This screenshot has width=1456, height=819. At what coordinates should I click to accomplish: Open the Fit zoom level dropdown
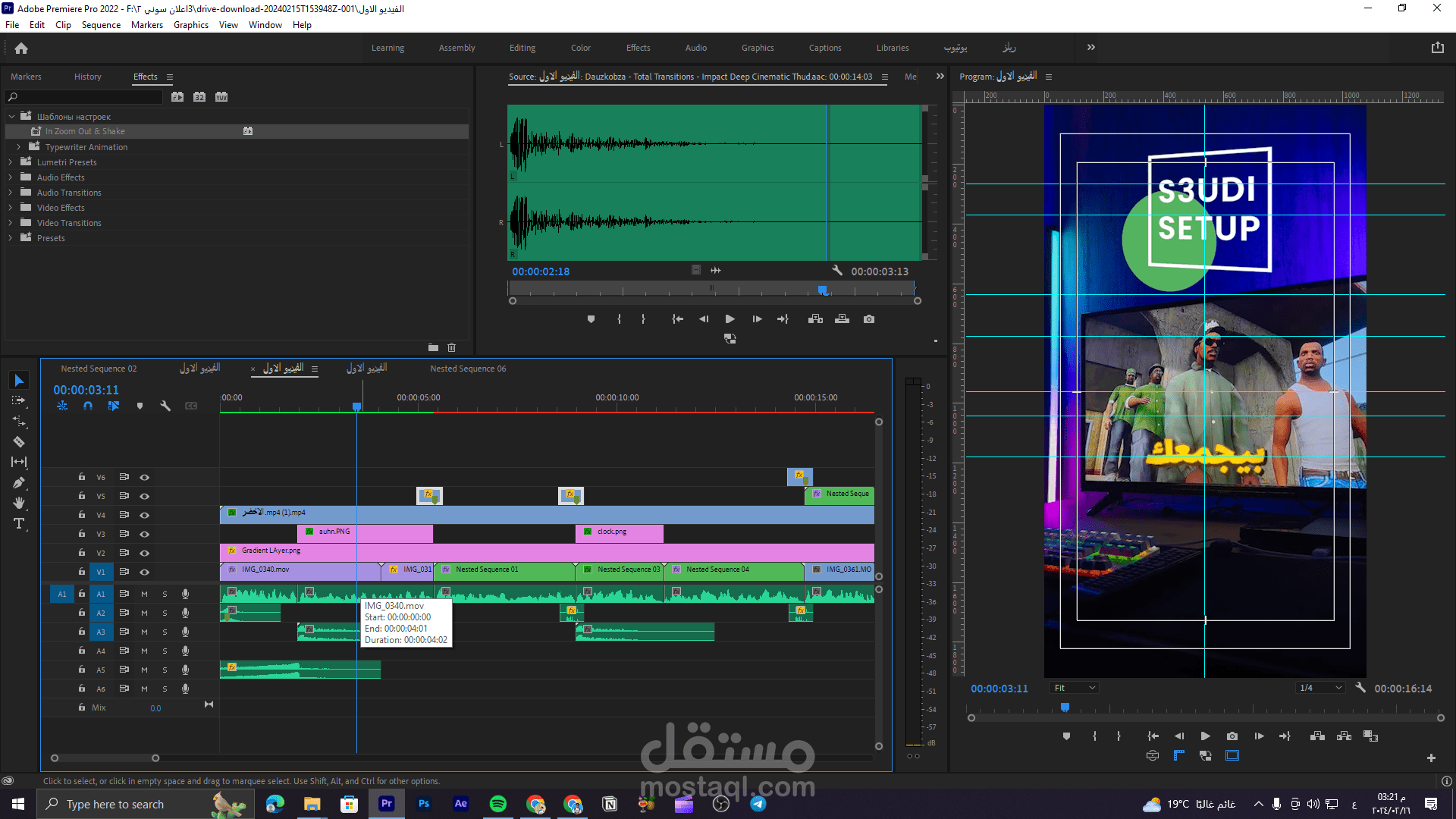coord(1075,688)
